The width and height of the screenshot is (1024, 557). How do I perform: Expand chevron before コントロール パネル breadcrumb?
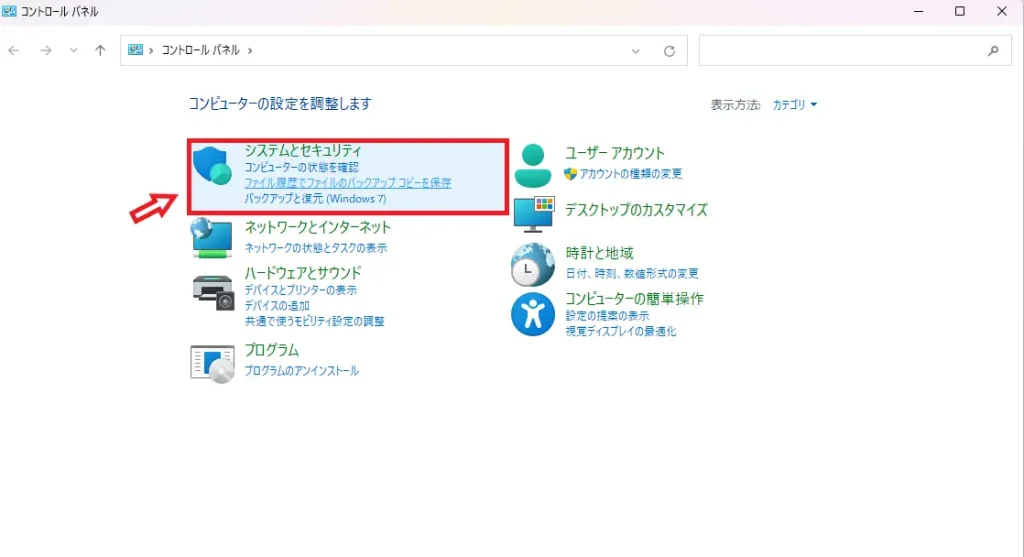click(151, 50)
